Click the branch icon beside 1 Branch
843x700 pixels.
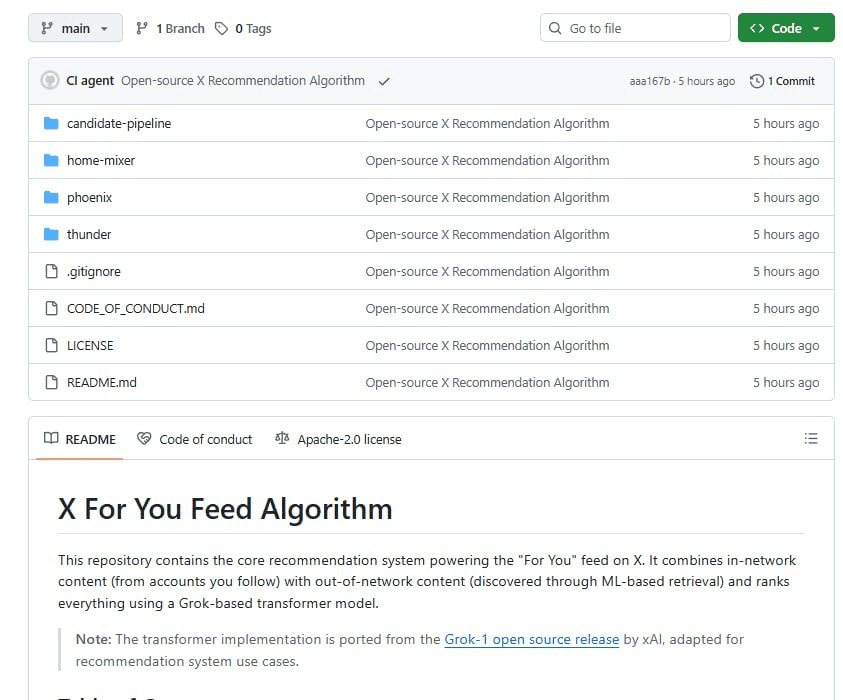(x=142, y=28)
